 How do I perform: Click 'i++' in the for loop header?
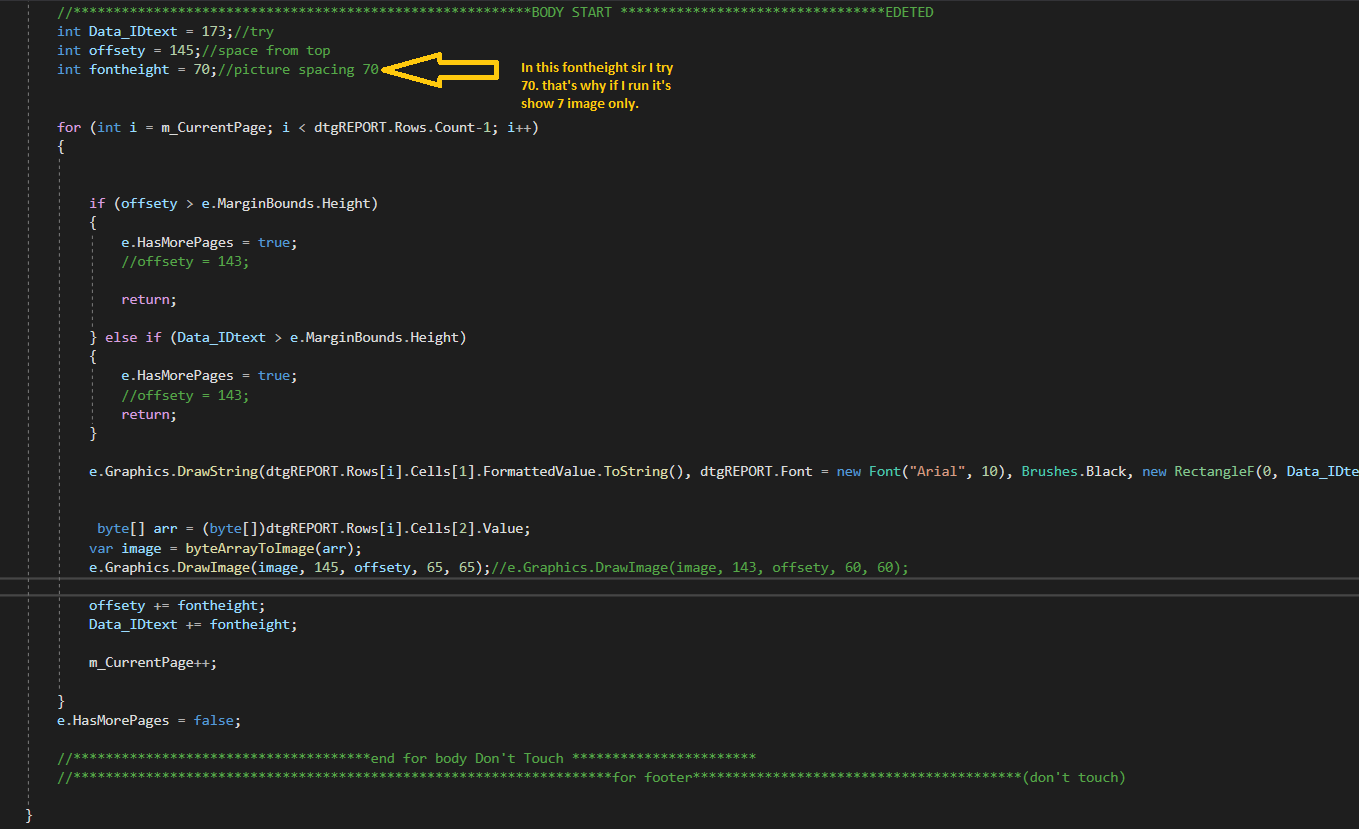[518, 127]
